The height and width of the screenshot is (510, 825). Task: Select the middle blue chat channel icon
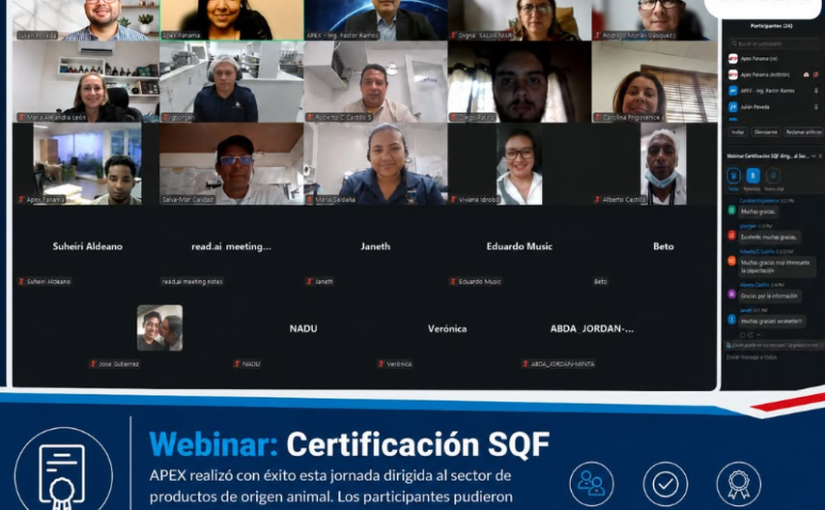[x=753, y=176]
